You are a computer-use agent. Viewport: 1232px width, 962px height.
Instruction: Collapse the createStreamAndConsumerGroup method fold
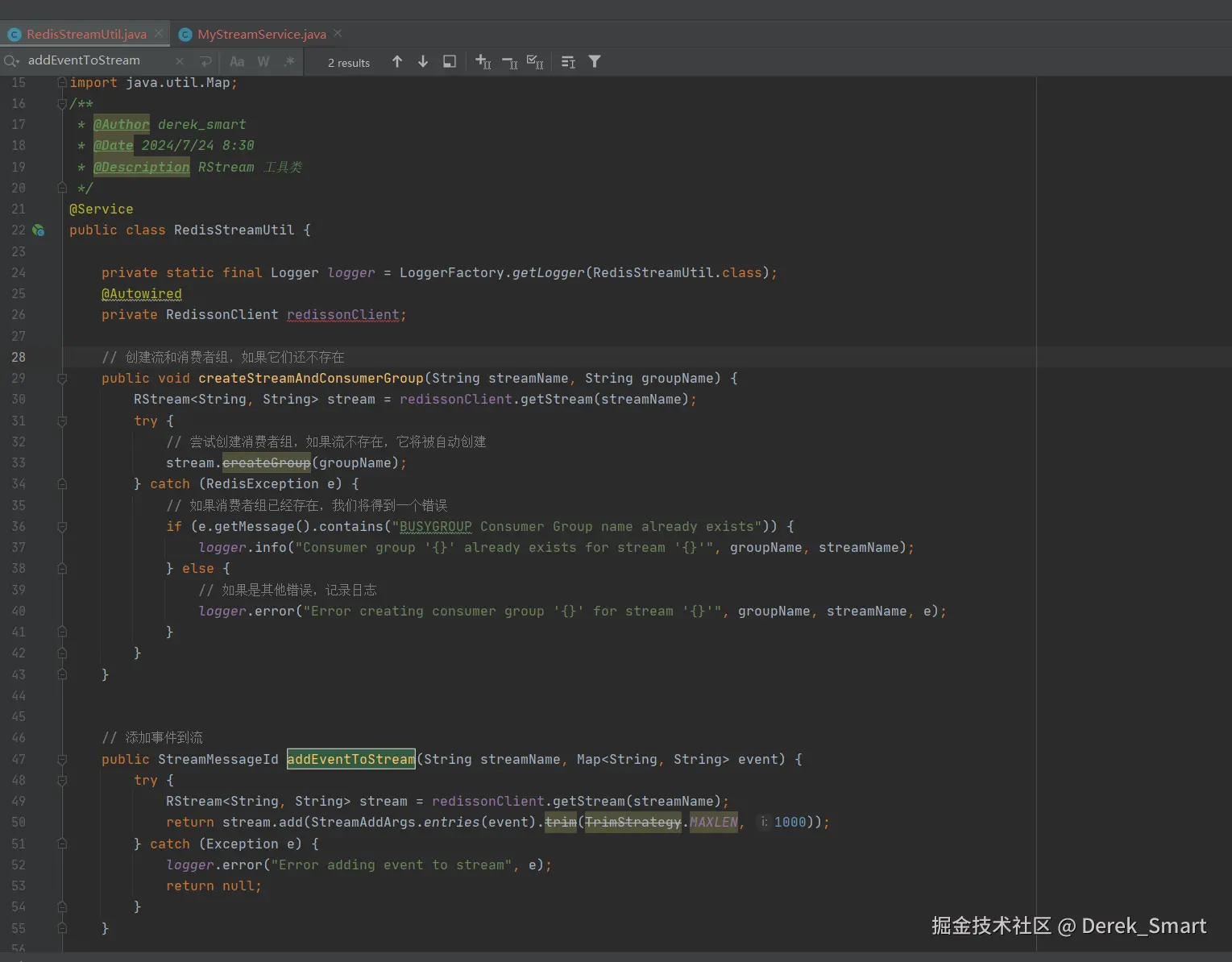[x=62, y=379]
